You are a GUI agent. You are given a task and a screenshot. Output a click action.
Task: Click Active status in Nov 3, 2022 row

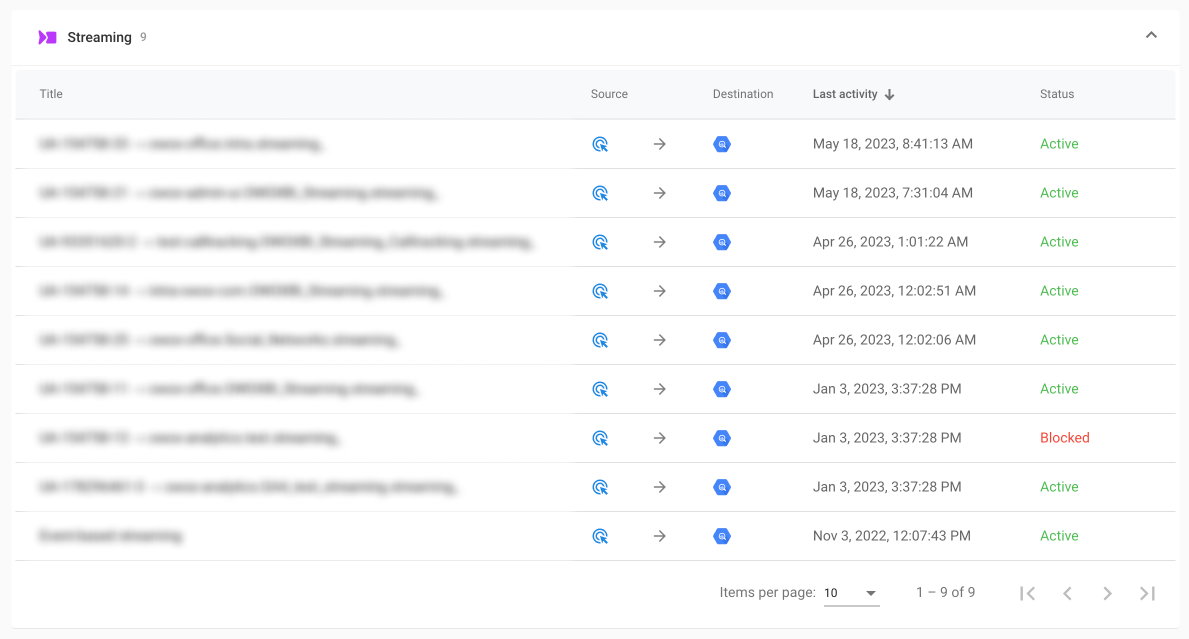pyautogui.click(x=1059, y=535)
